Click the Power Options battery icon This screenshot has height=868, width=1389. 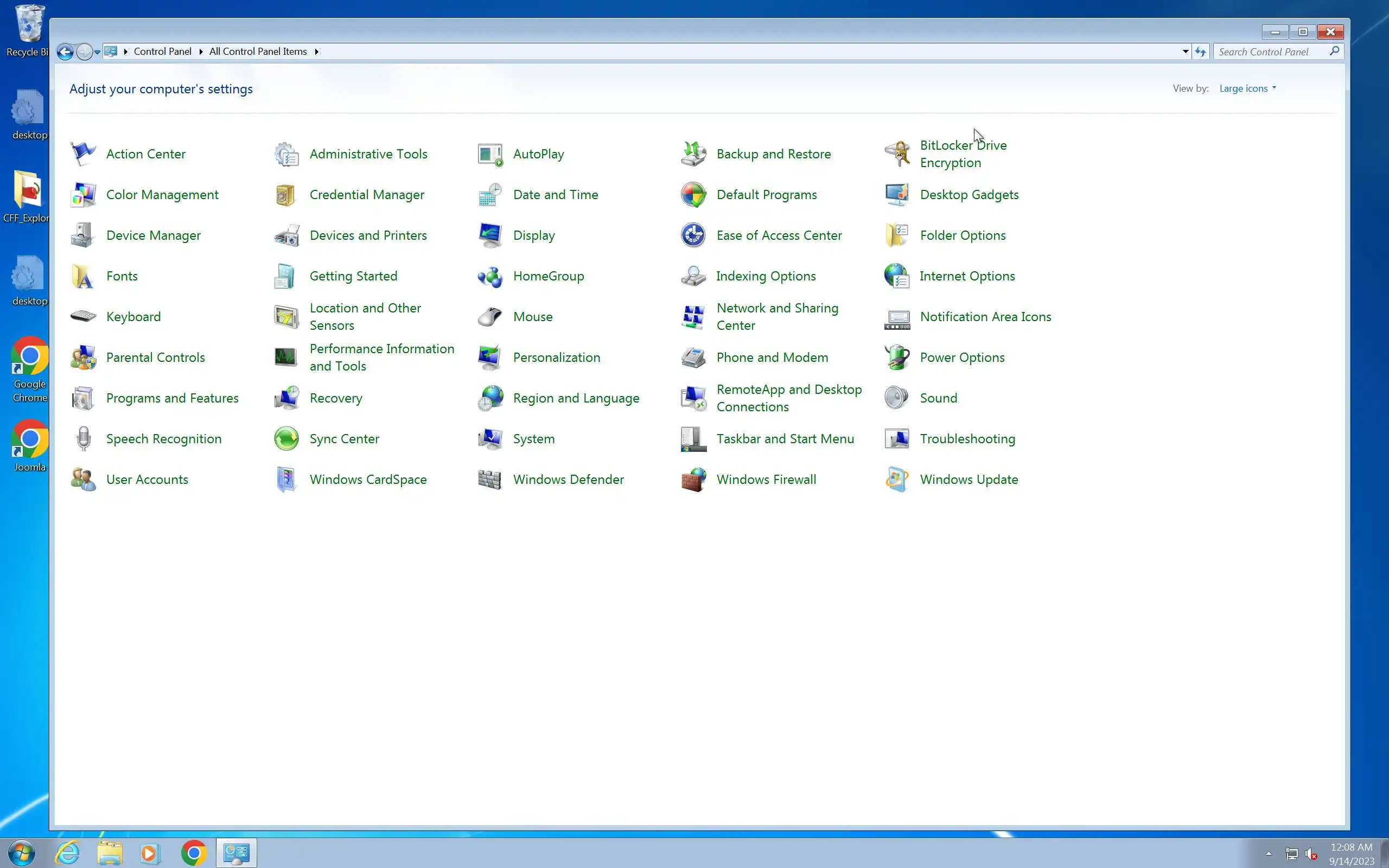click(896, 357)
